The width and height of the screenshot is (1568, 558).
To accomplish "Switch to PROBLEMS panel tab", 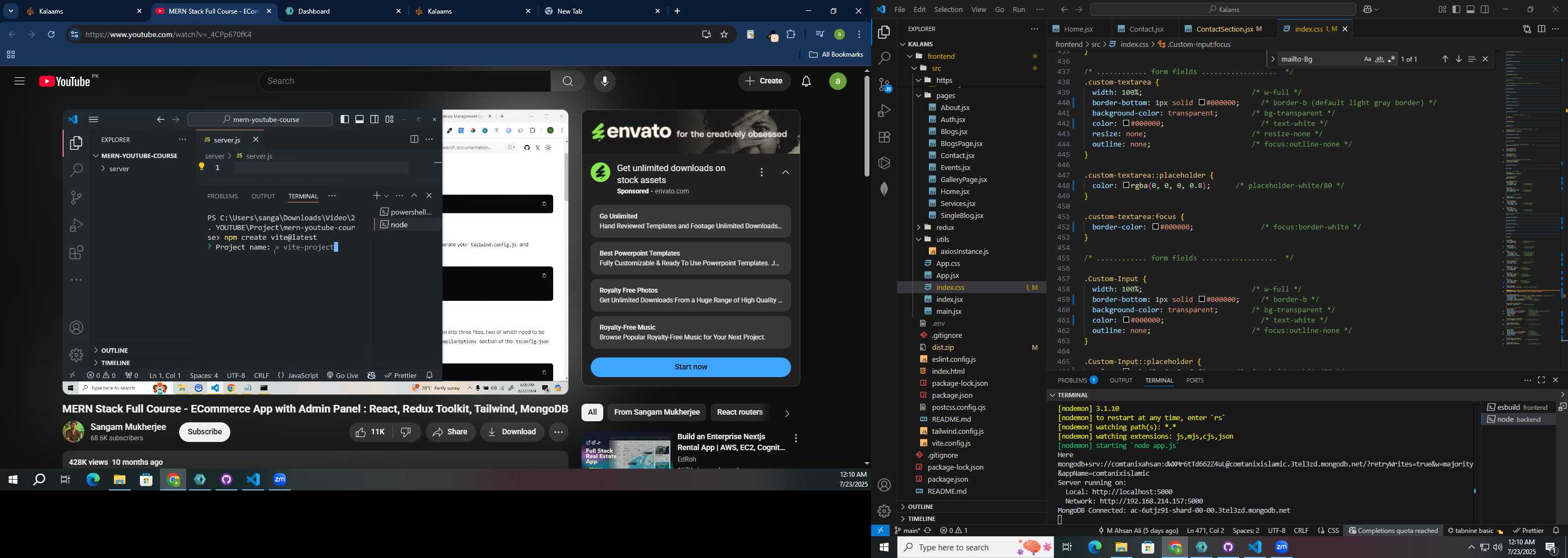I will 1077,380.
